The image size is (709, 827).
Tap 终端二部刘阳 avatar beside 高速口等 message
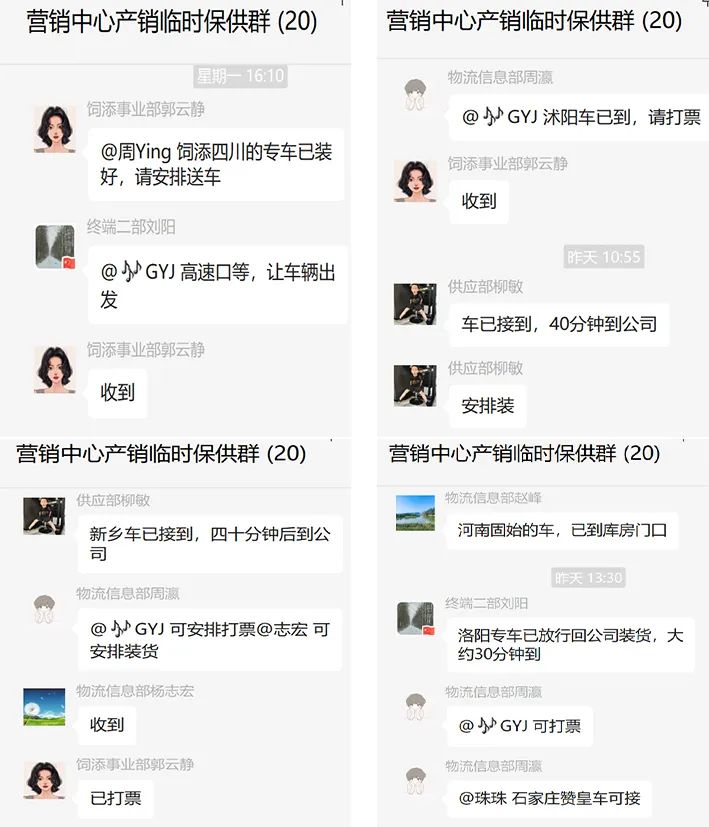tap(55, 247)
